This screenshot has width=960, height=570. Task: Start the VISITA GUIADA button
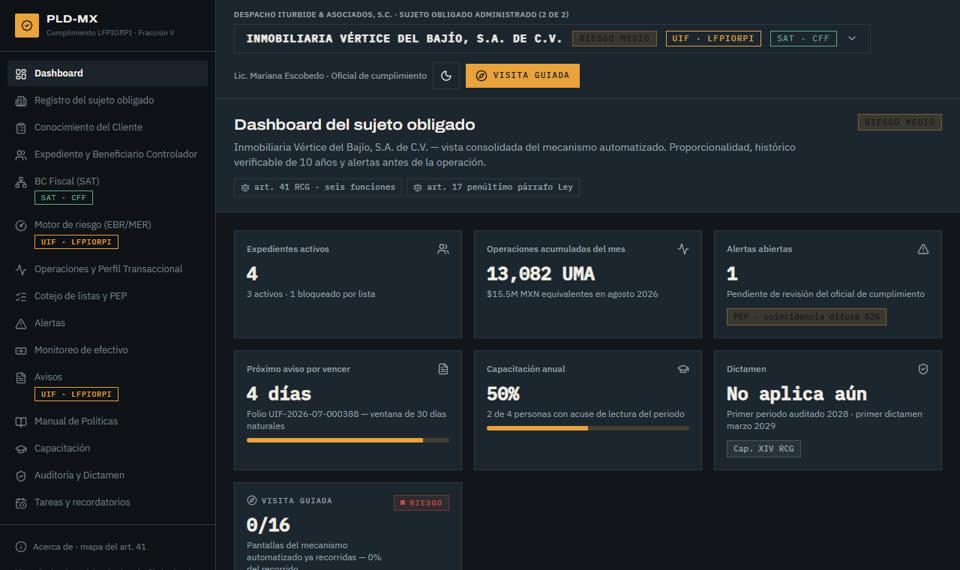pos(522,76)
